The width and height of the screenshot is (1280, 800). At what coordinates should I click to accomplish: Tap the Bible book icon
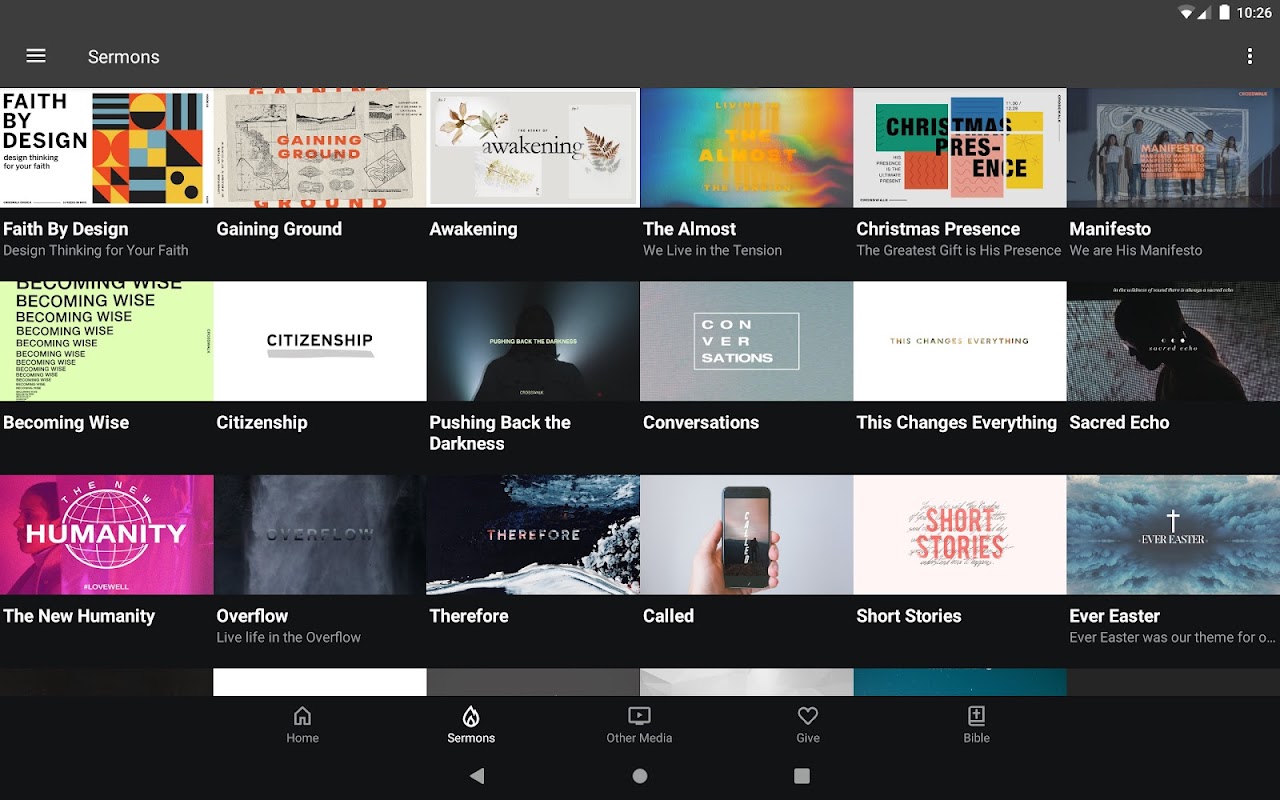pyautogui.click(x=977, y=716)
